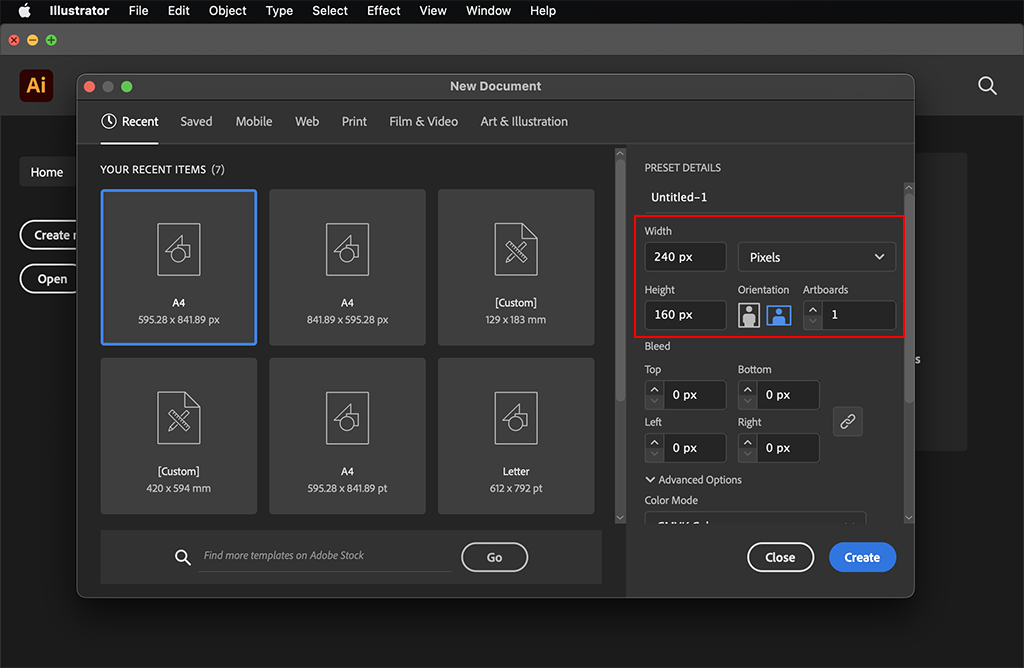
Task: Click the Right bleed value field
Action: (x=788, y=448)
